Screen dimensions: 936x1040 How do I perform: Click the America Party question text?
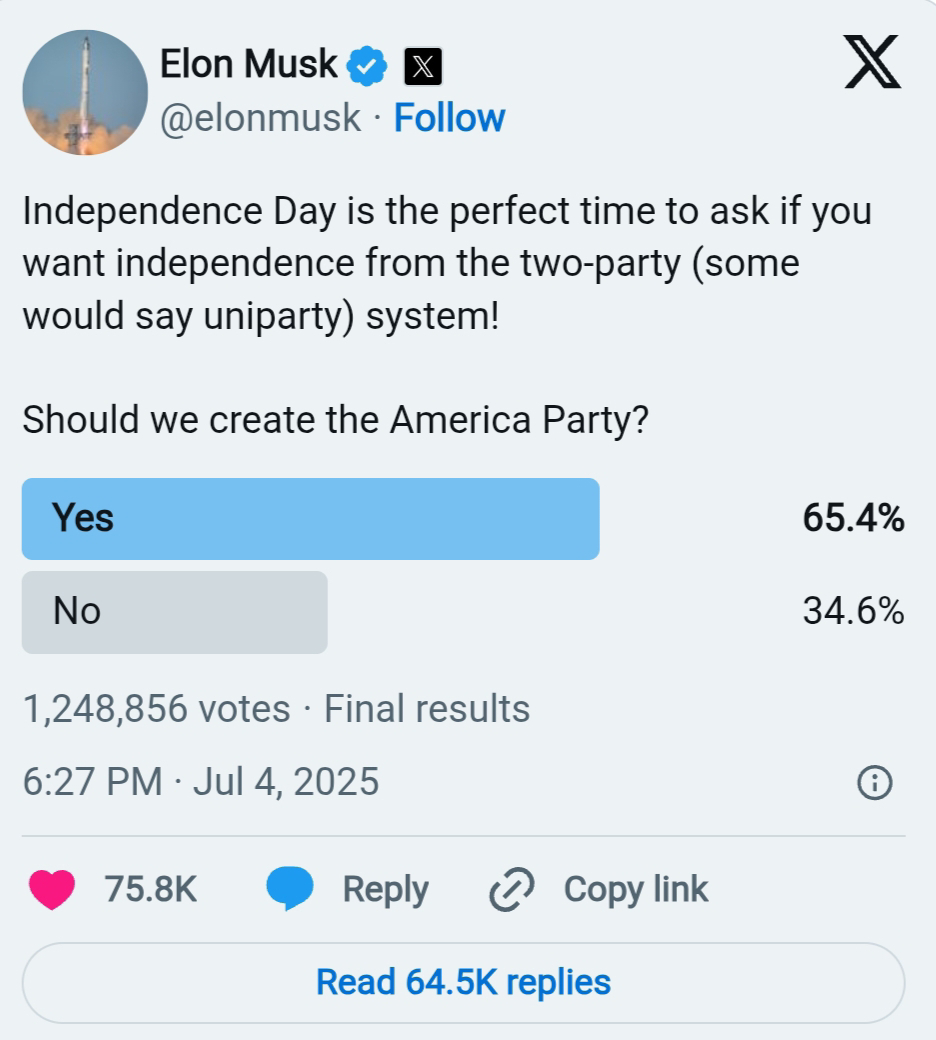(x=336, y=420)
